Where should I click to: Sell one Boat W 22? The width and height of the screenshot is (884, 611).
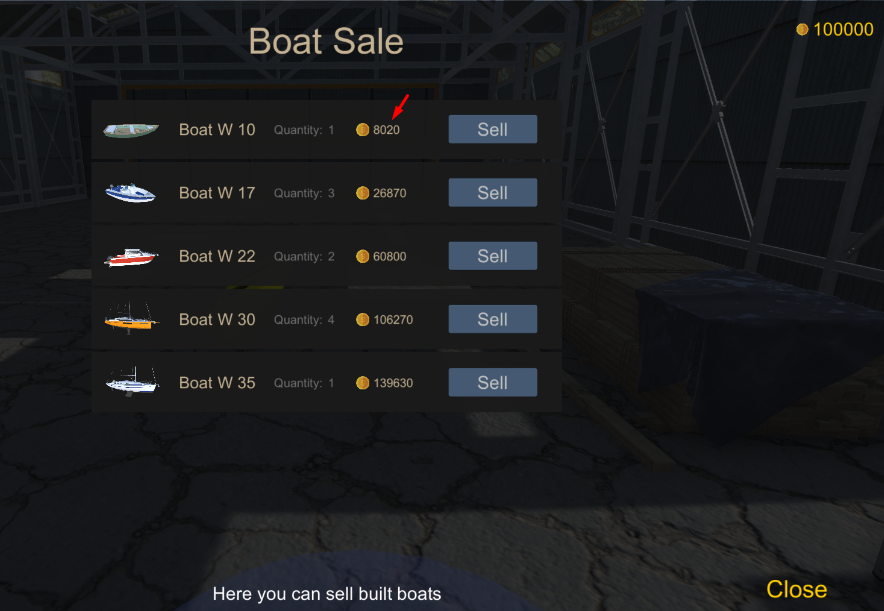pos(492,256)
